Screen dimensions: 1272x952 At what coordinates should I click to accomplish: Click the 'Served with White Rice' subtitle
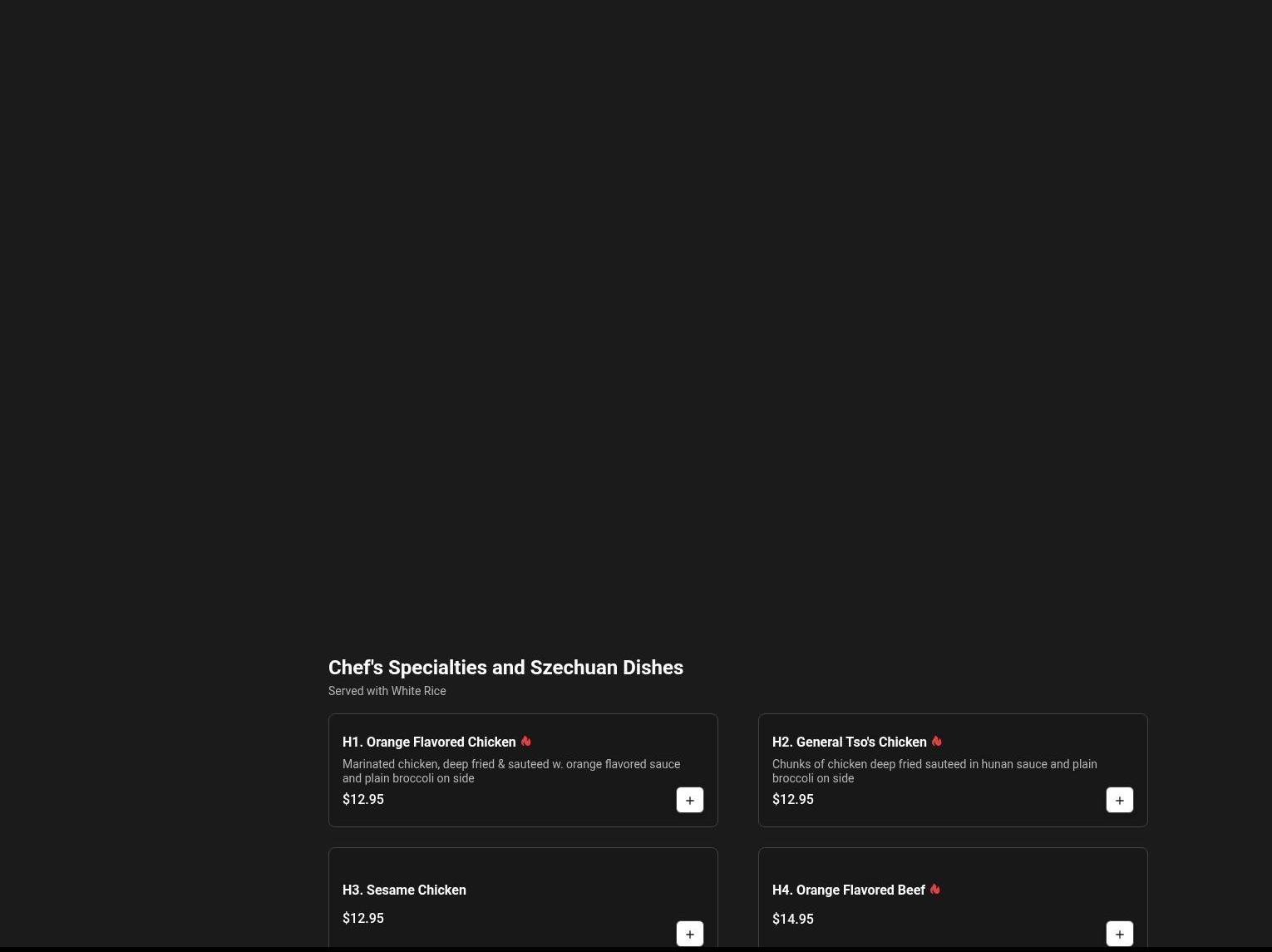coord(387,691)
